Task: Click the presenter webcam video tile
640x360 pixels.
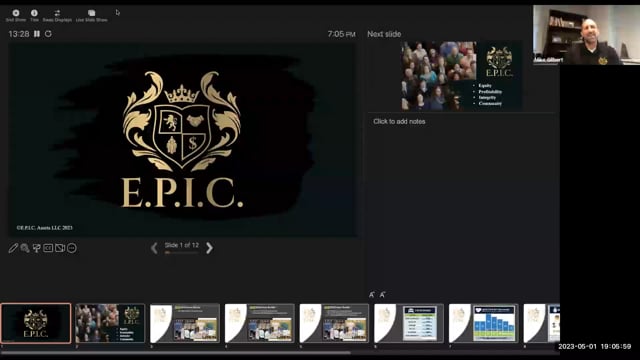Action: pyautogui.click(x=586, y=35)
